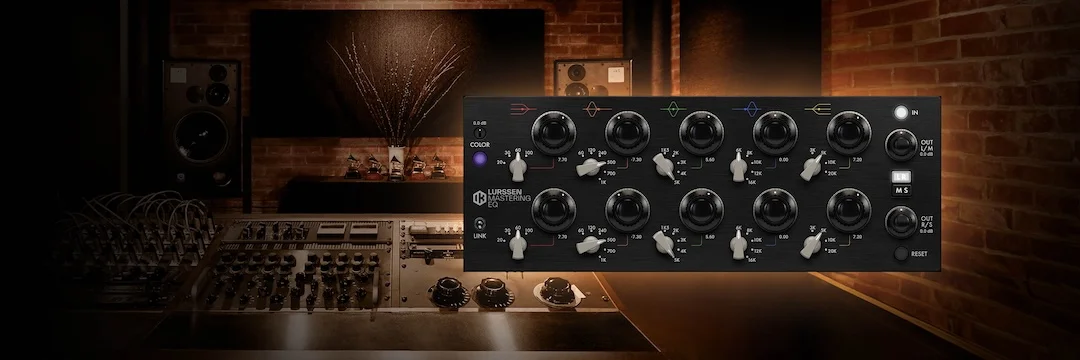Select the M S processing mode button

click(x=901, y=191)
